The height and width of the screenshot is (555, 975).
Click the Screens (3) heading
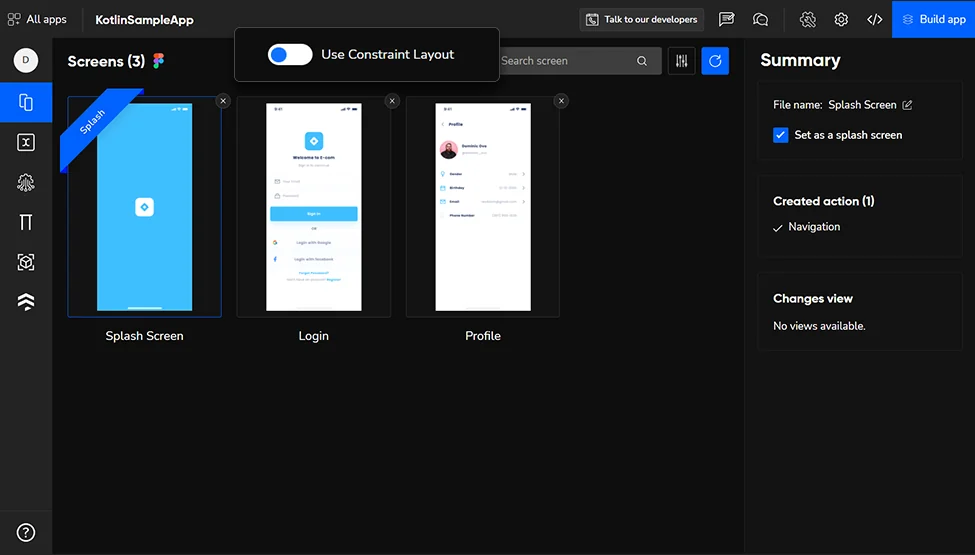pyautogui.click(x=106, y=61)
